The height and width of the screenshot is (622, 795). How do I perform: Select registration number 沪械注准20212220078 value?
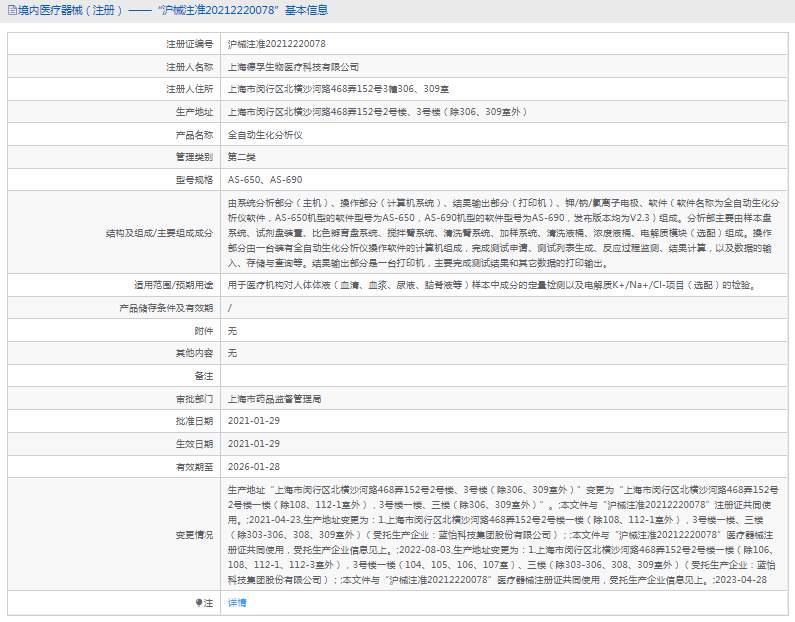(x=276, y=44)
